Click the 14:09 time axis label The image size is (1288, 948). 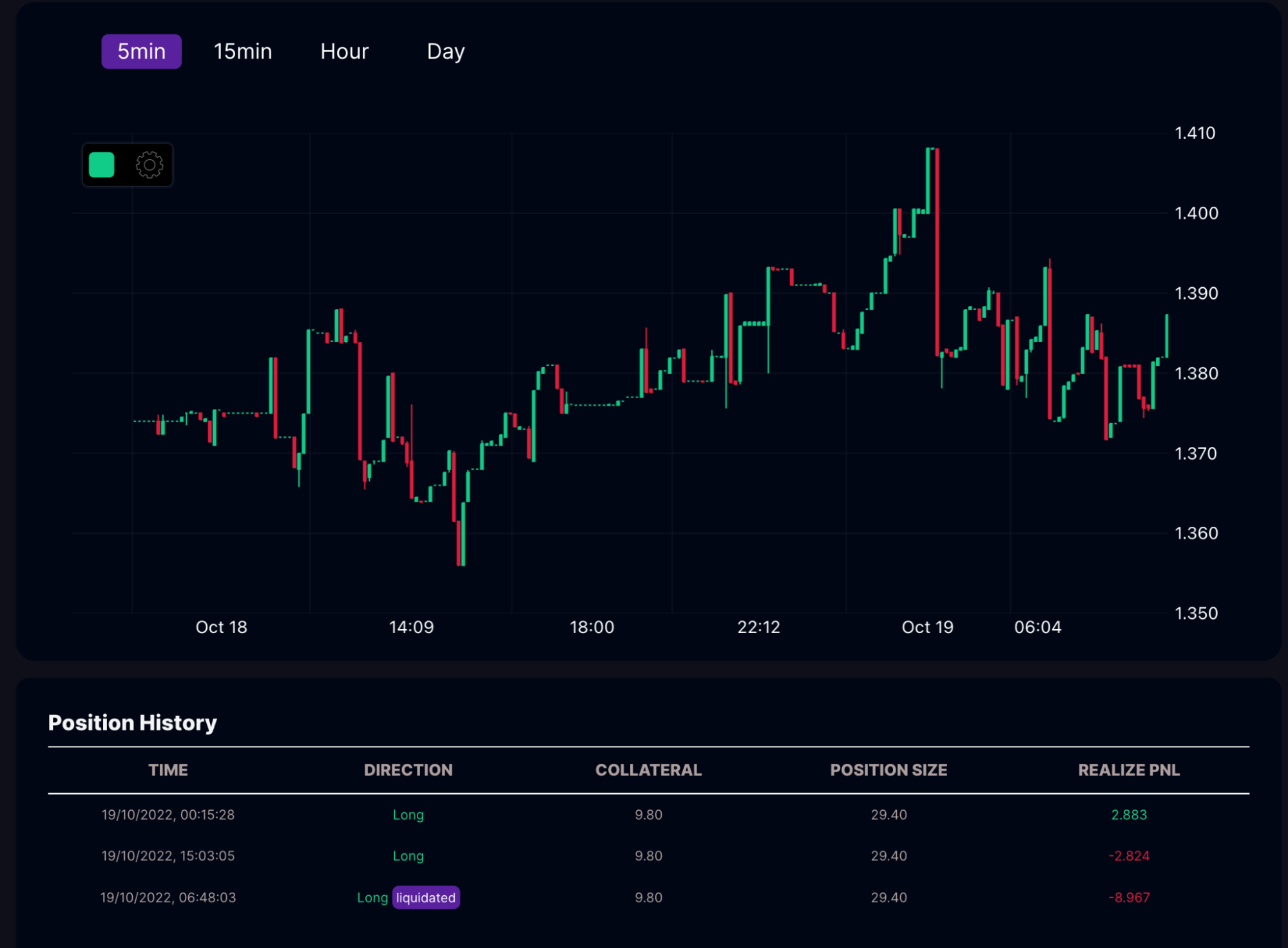(x=411, y=627)
